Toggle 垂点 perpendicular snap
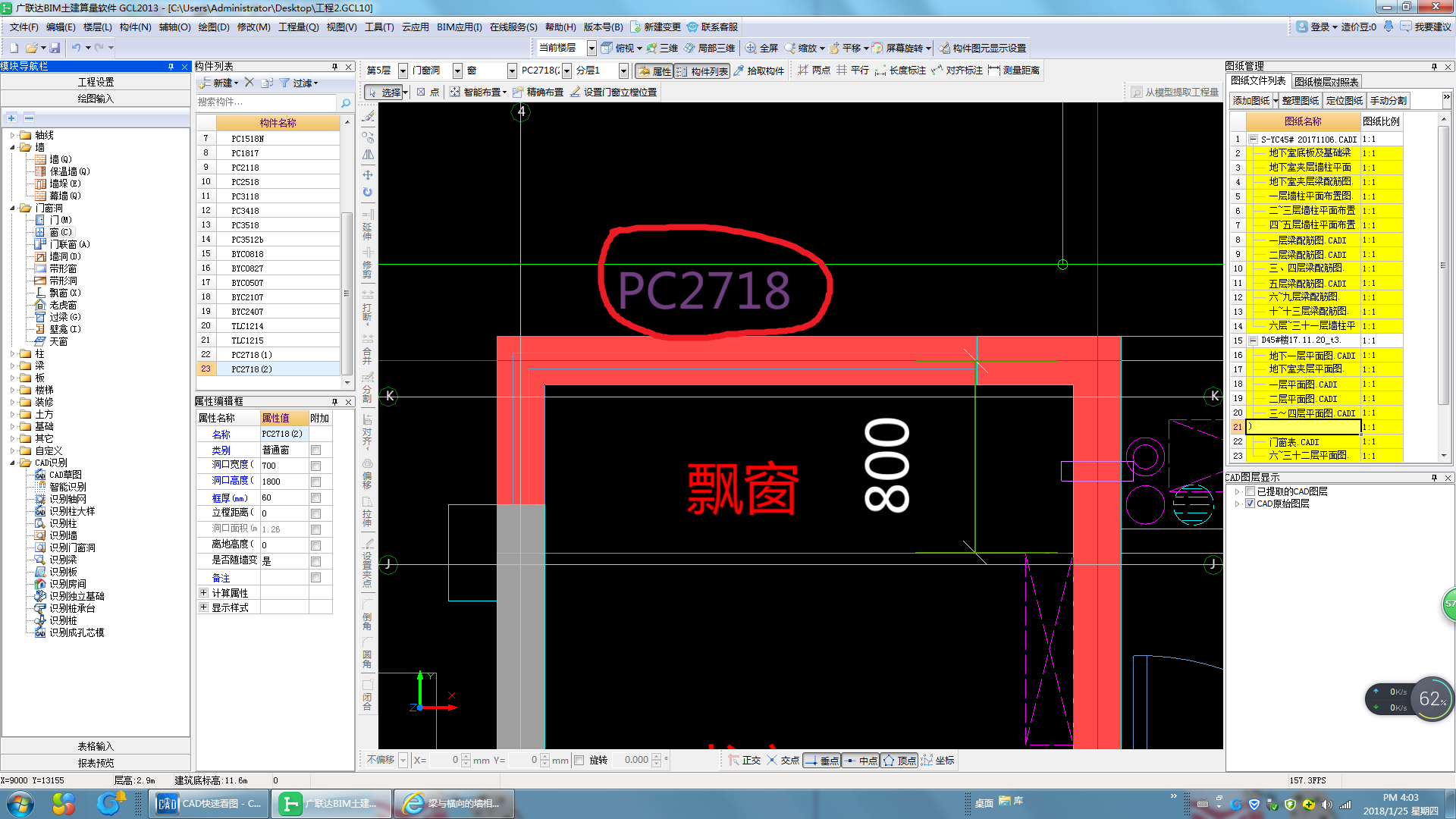The width and height of the screenshot is (1456, 819). [x=821, y=760]
